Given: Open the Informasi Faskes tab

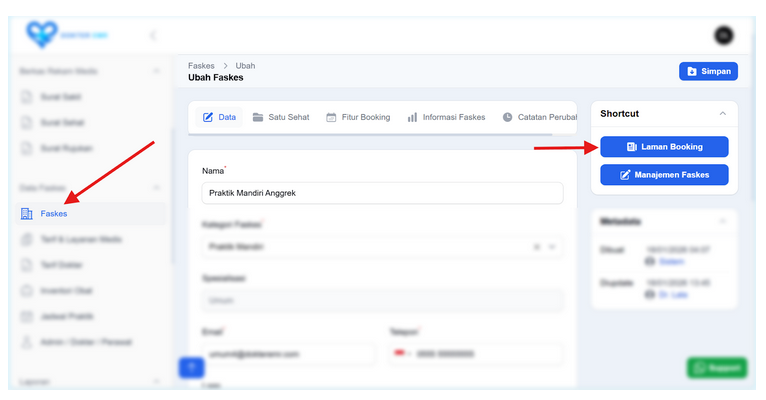Looking at the screenshot, I should (447, 117).
